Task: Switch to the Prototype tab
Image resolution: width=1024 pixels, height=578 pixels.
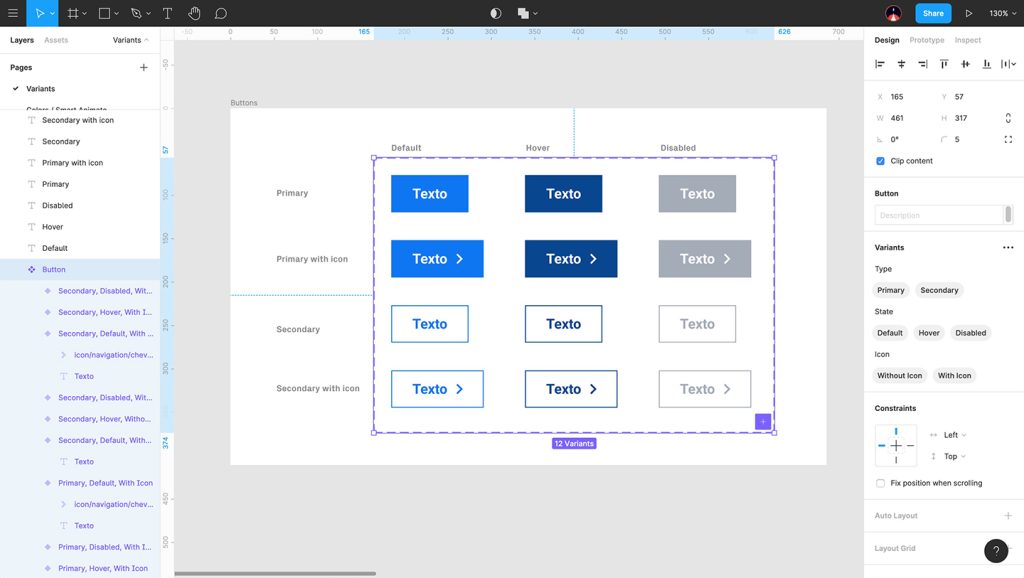Action: [926, 40]
